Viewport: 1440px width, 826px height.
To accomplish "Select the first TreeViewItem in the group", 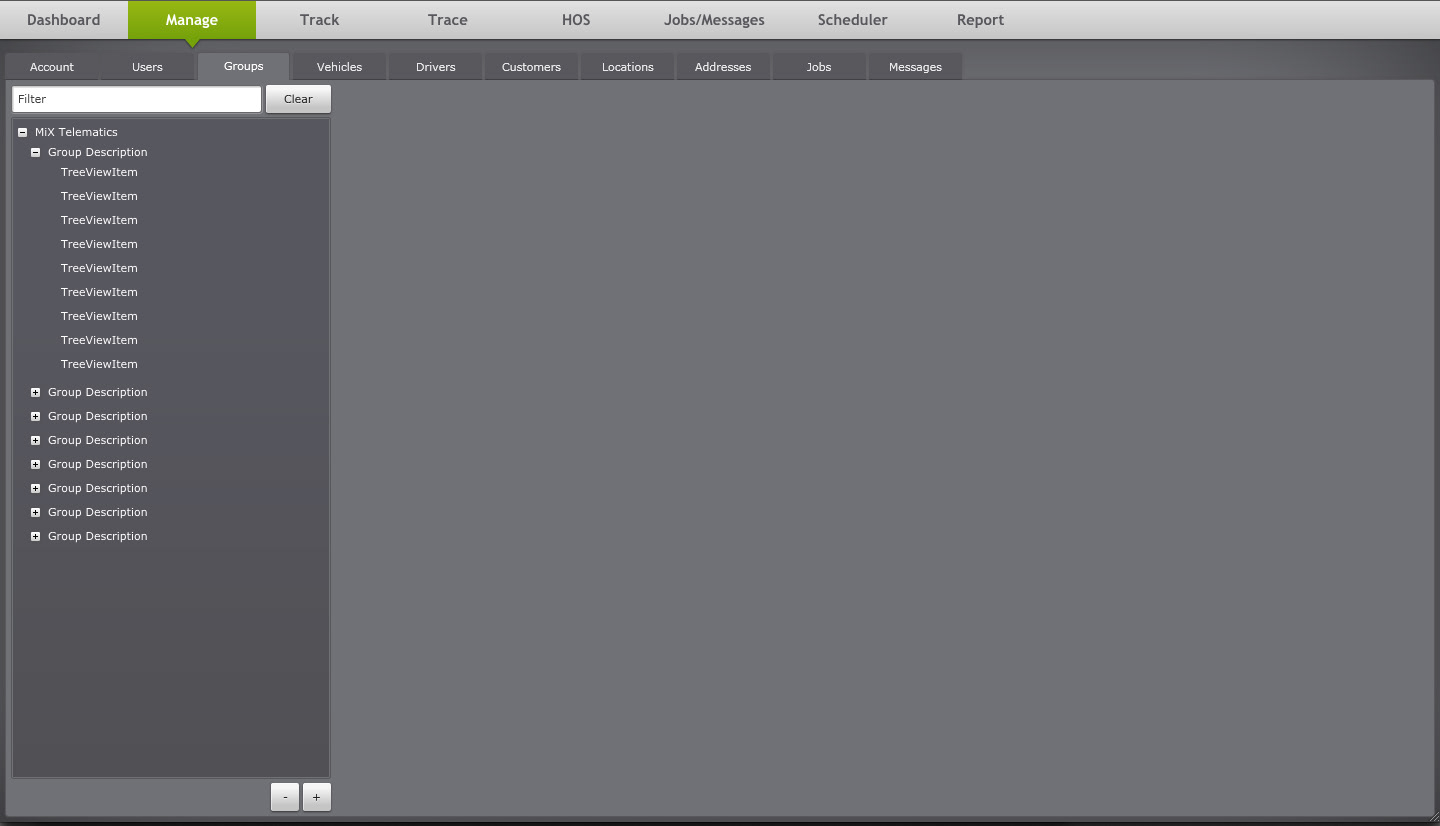I will point(99,172).
